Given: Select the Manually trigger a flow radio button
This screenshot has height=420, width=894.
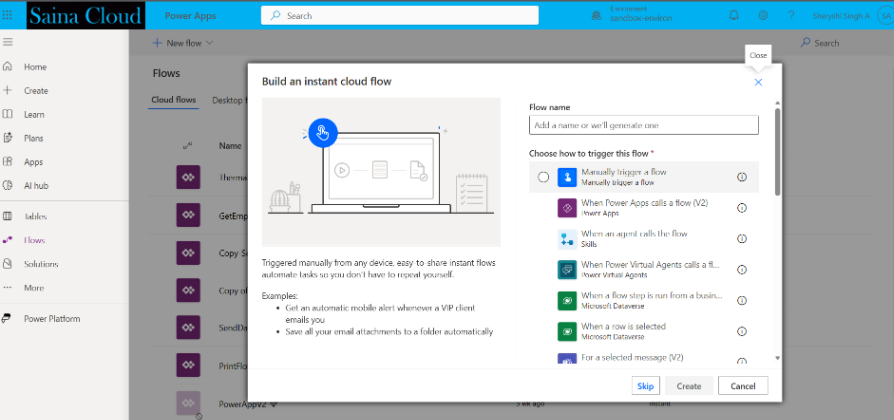Looking at the screenshot, I should (543, 177).
